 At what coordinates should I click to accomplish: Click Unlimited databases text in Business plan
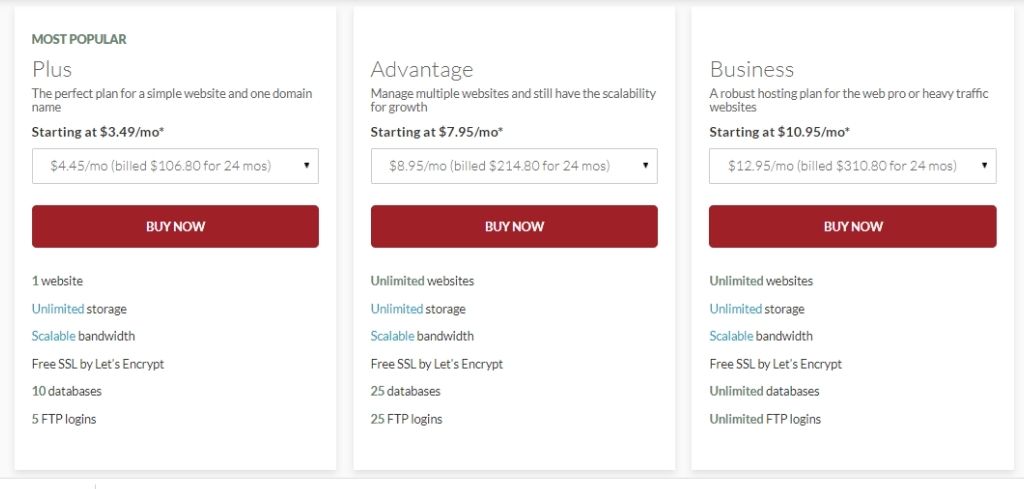point(764,391)
